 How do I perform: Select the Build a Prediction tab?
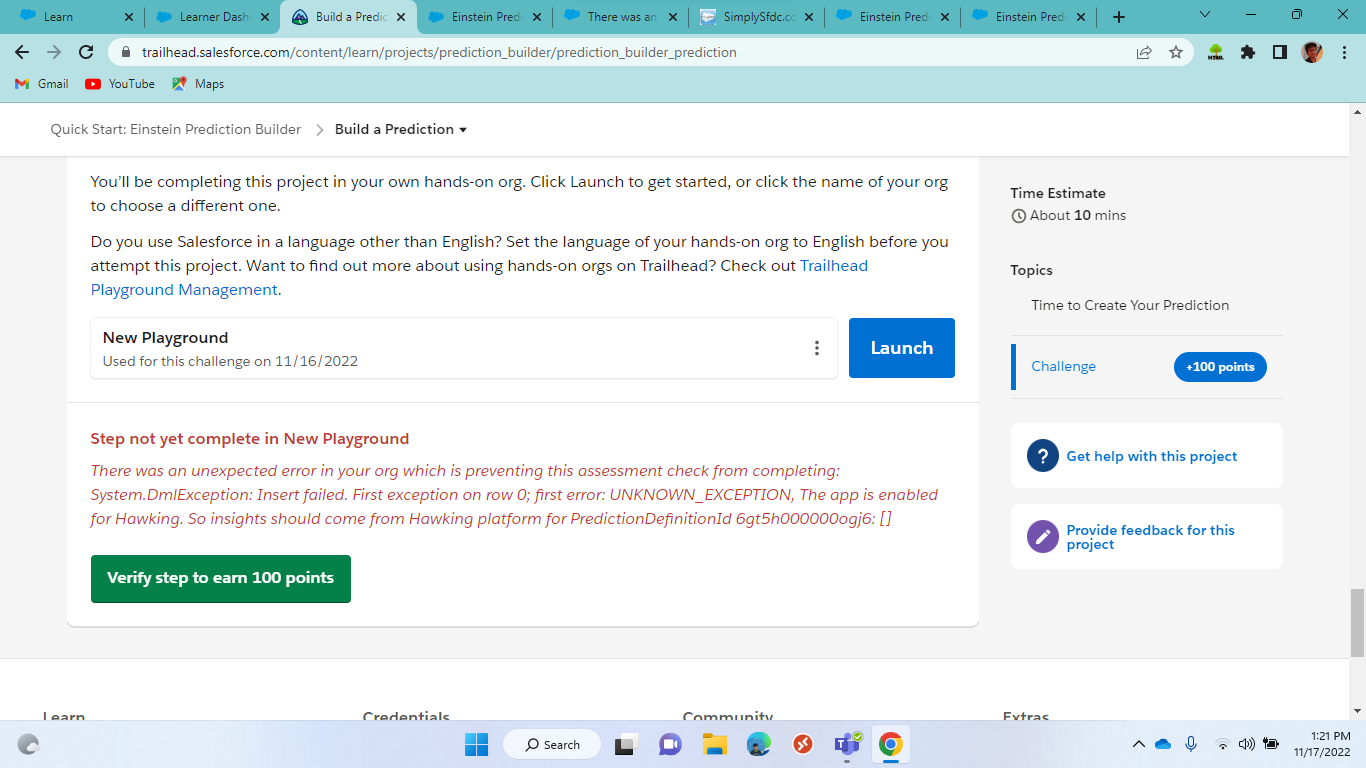click(348, 17)
